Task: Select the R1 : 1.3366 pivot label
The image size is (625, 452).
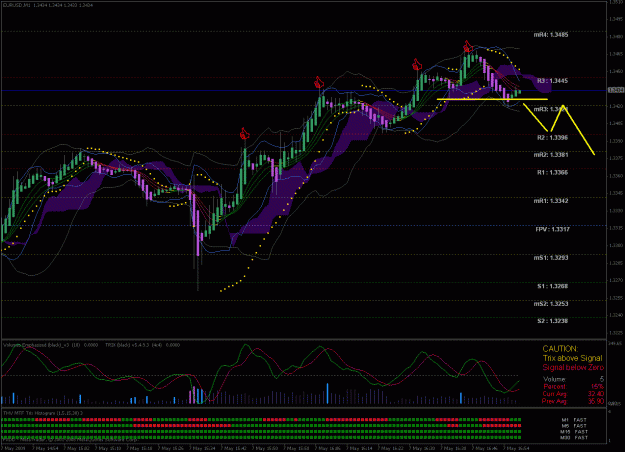Action: coord(552,173)
